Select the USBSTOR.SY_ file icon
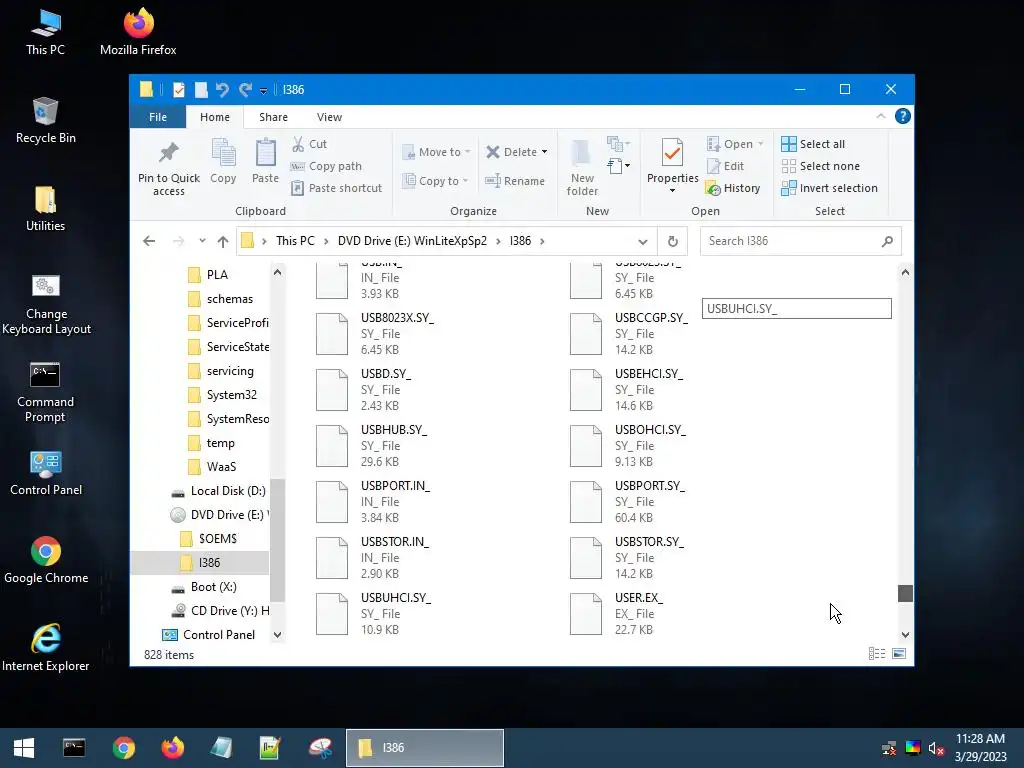This screenshot has height=768, width=1024. click(x=586, y=558)
